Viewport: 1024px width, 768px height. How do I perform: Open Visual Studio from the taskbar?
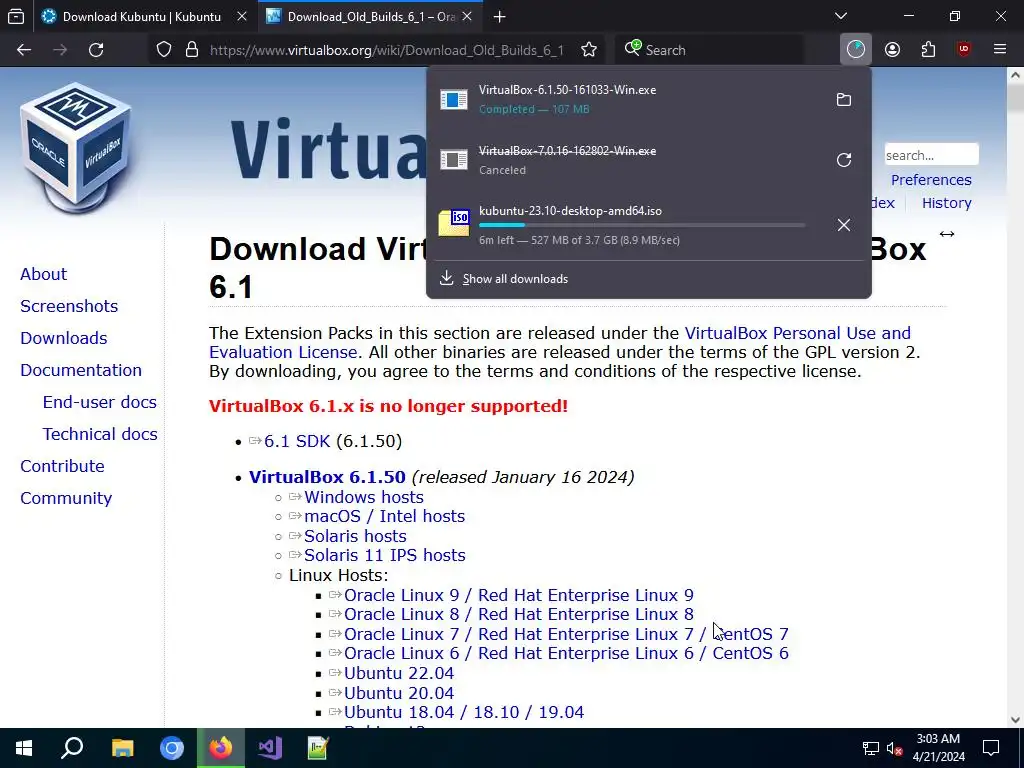[269, 748]
